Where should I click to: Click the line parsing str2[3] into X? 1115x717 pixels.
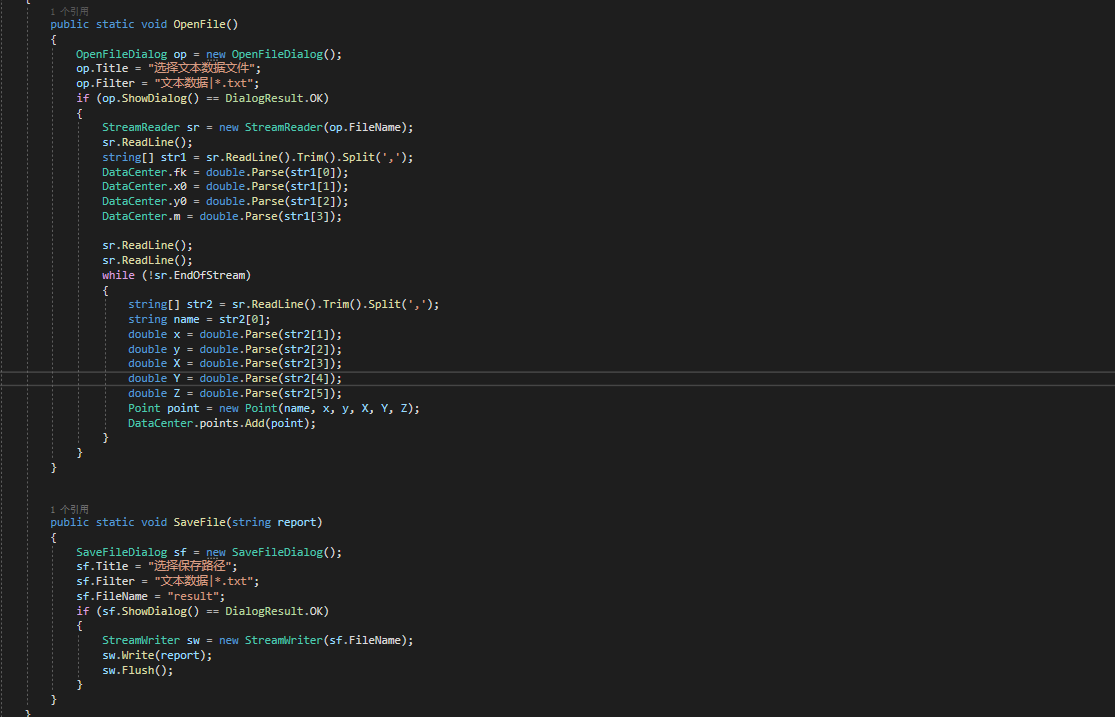point(235,363)
